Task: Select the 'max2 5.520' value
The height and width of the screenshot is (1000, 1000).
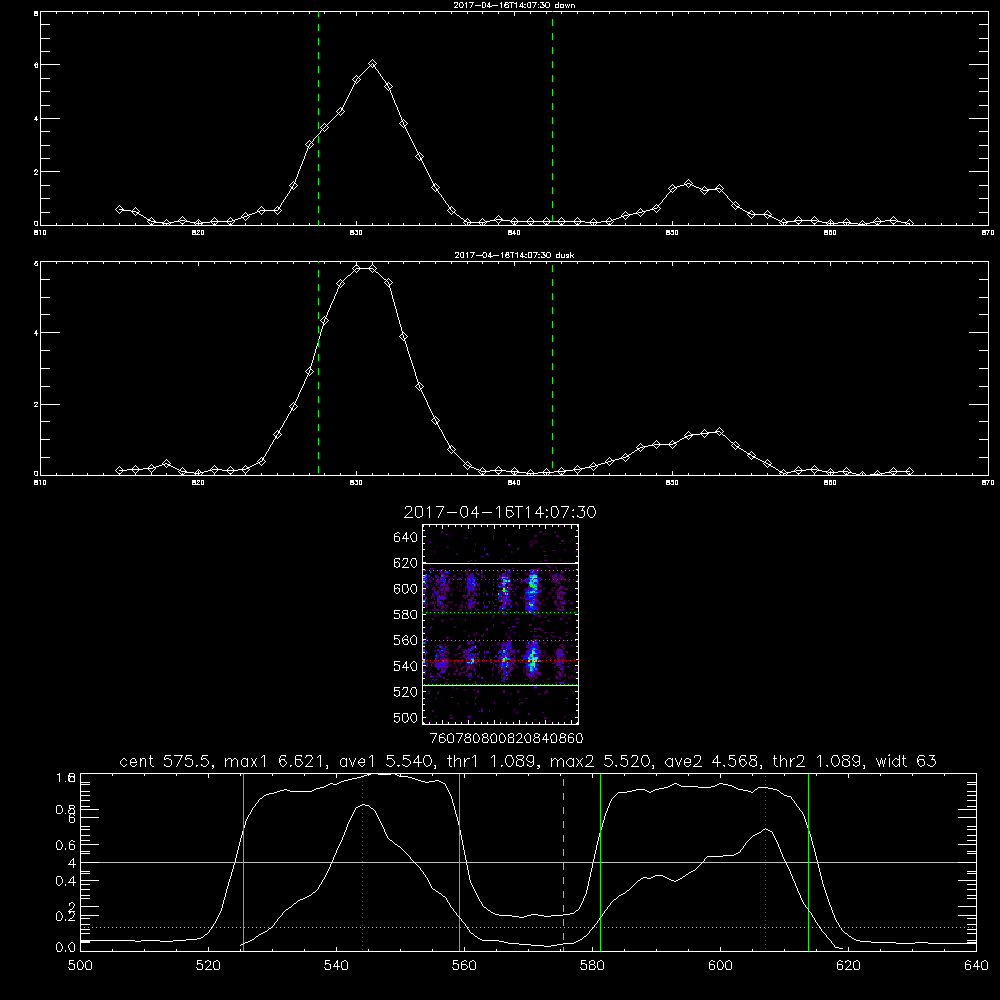Action: pos(601,761)
